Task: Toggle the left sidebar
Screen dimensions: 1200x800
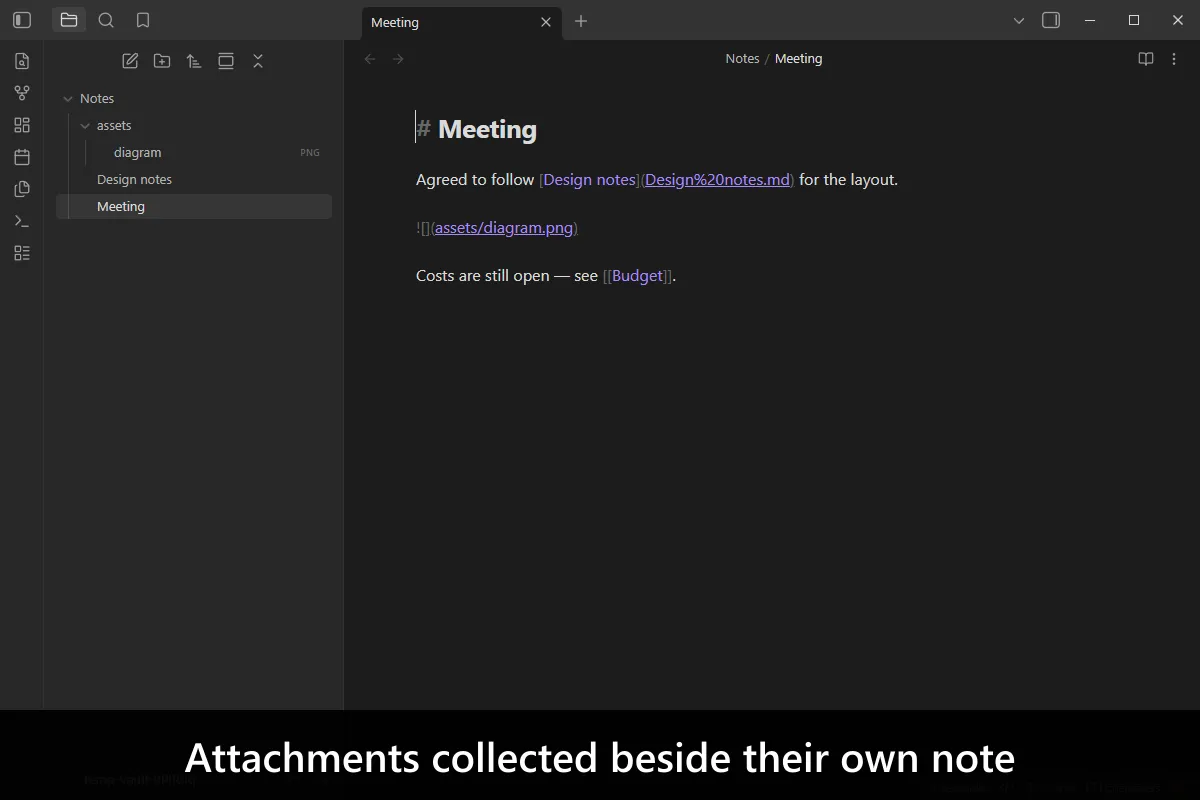Action: (22, 20)
